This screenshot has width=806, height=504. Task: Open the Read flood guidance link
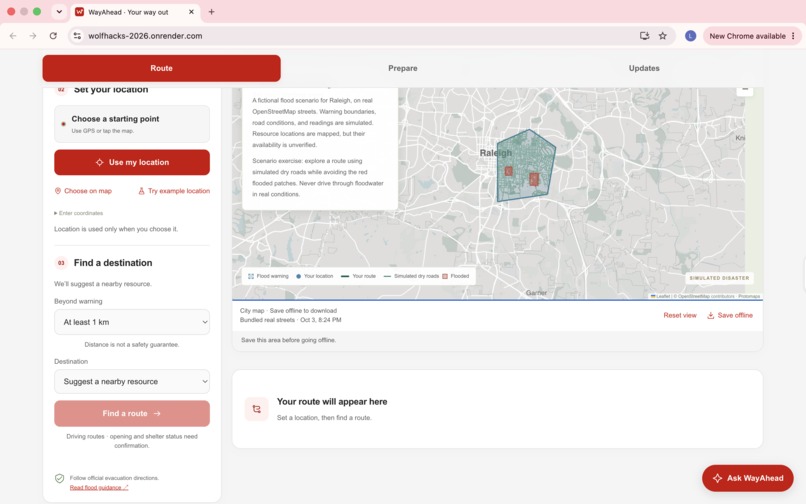pos(99,488)
